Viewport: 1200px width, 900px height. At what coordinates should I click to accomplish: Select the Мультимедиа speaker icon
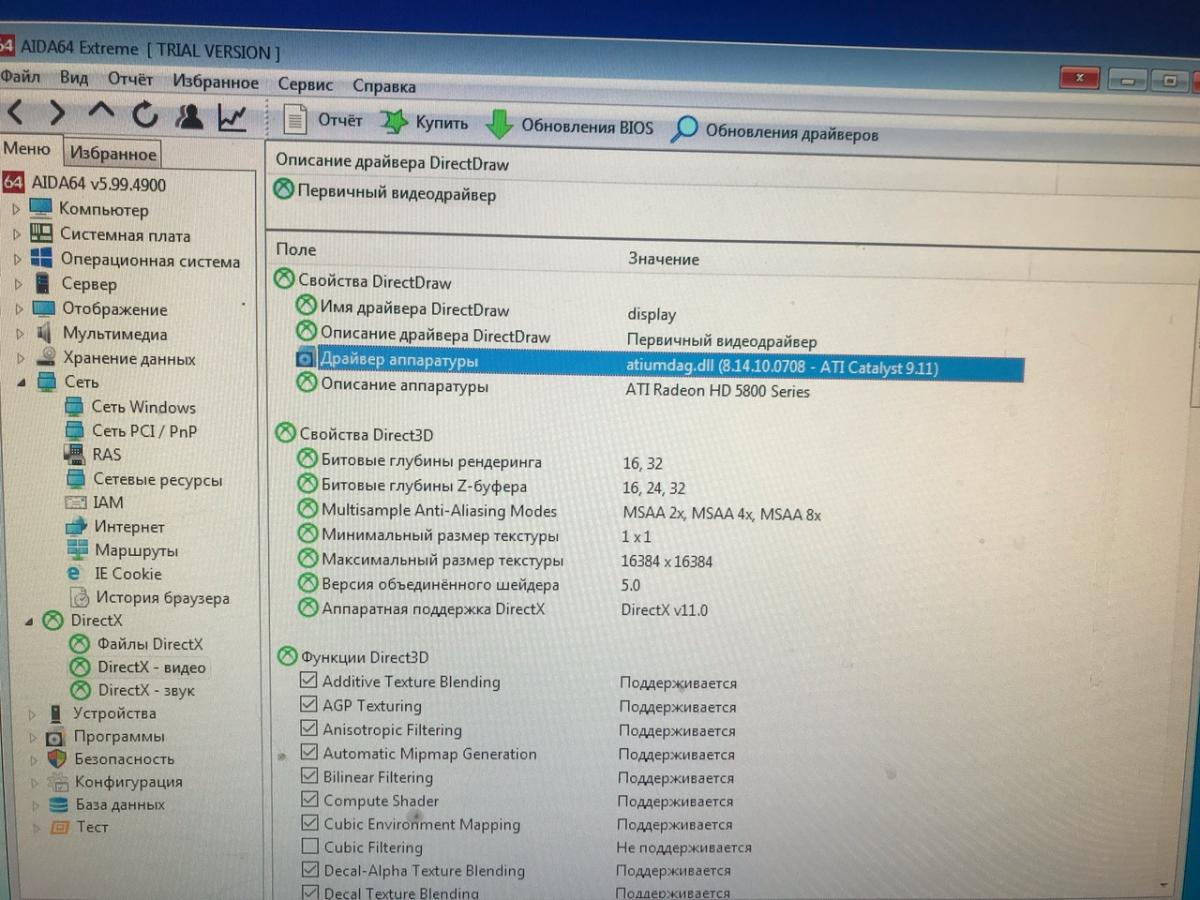44,333
